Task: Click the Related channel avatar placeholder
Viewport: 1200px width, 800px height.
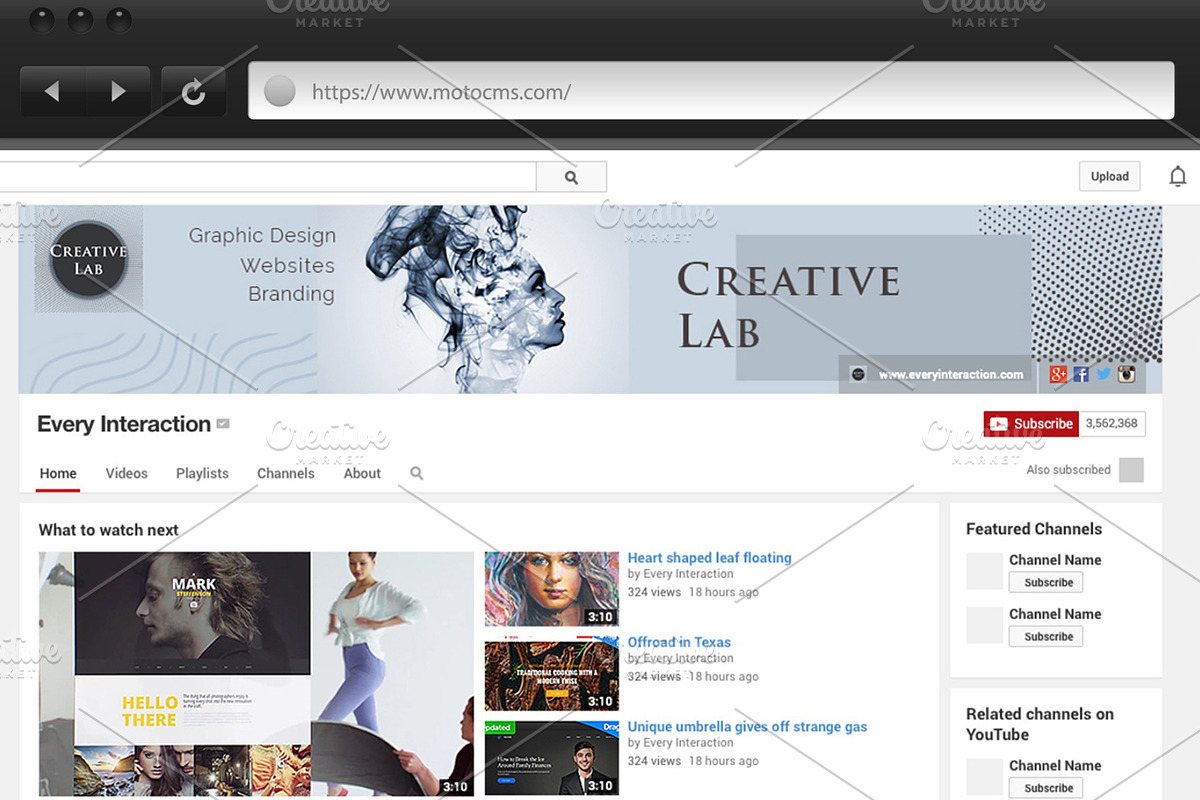Action: [984, 777]
